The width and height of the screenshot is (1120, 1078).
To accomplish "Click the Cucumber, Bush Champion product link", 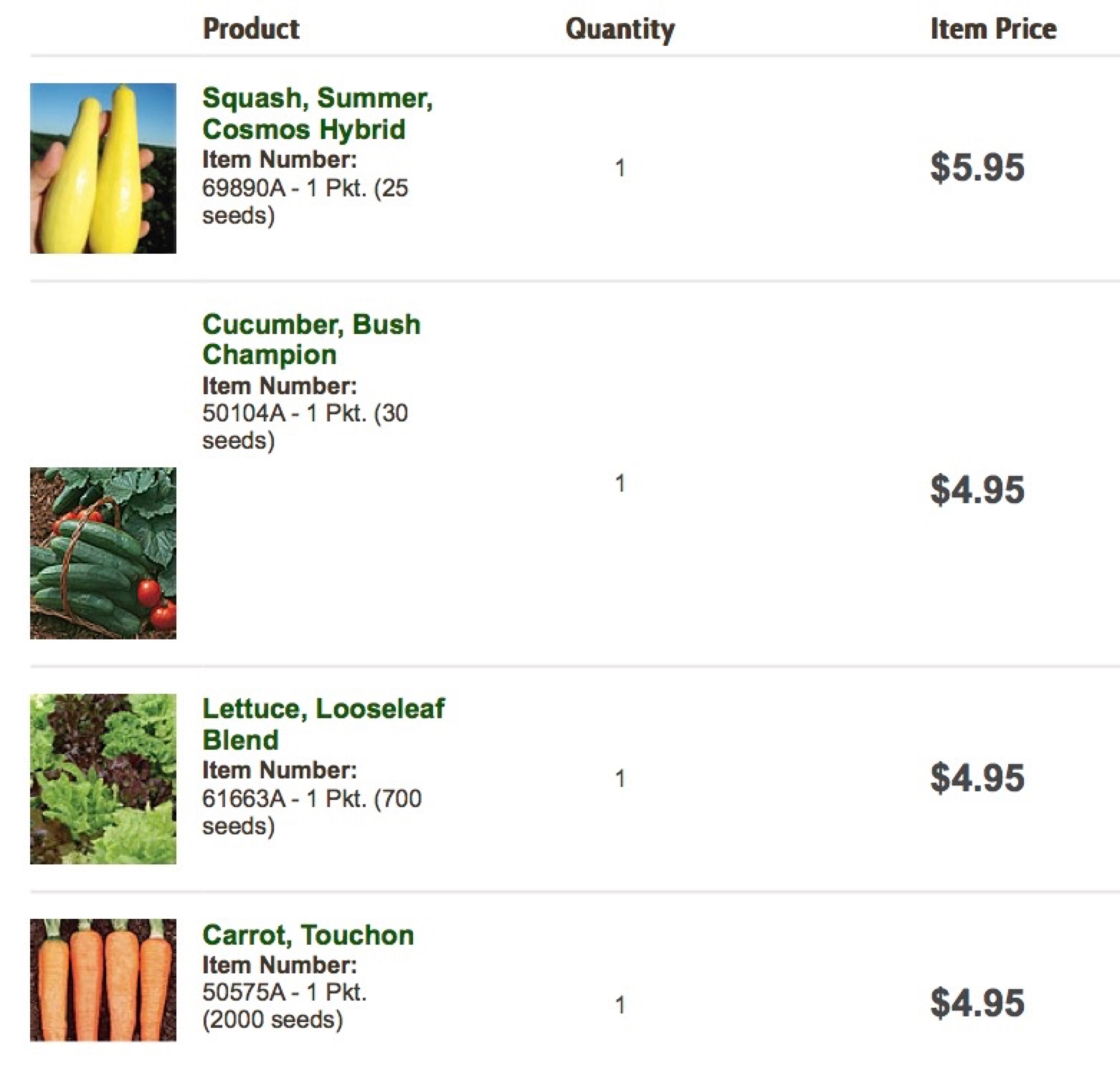I will coord(311,339).
